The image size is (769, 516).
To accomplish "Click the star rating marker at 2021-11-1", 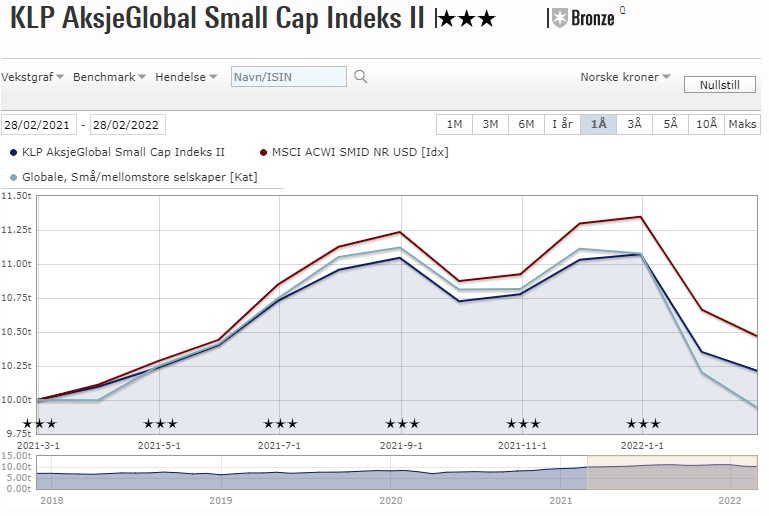I will point(523,423).
